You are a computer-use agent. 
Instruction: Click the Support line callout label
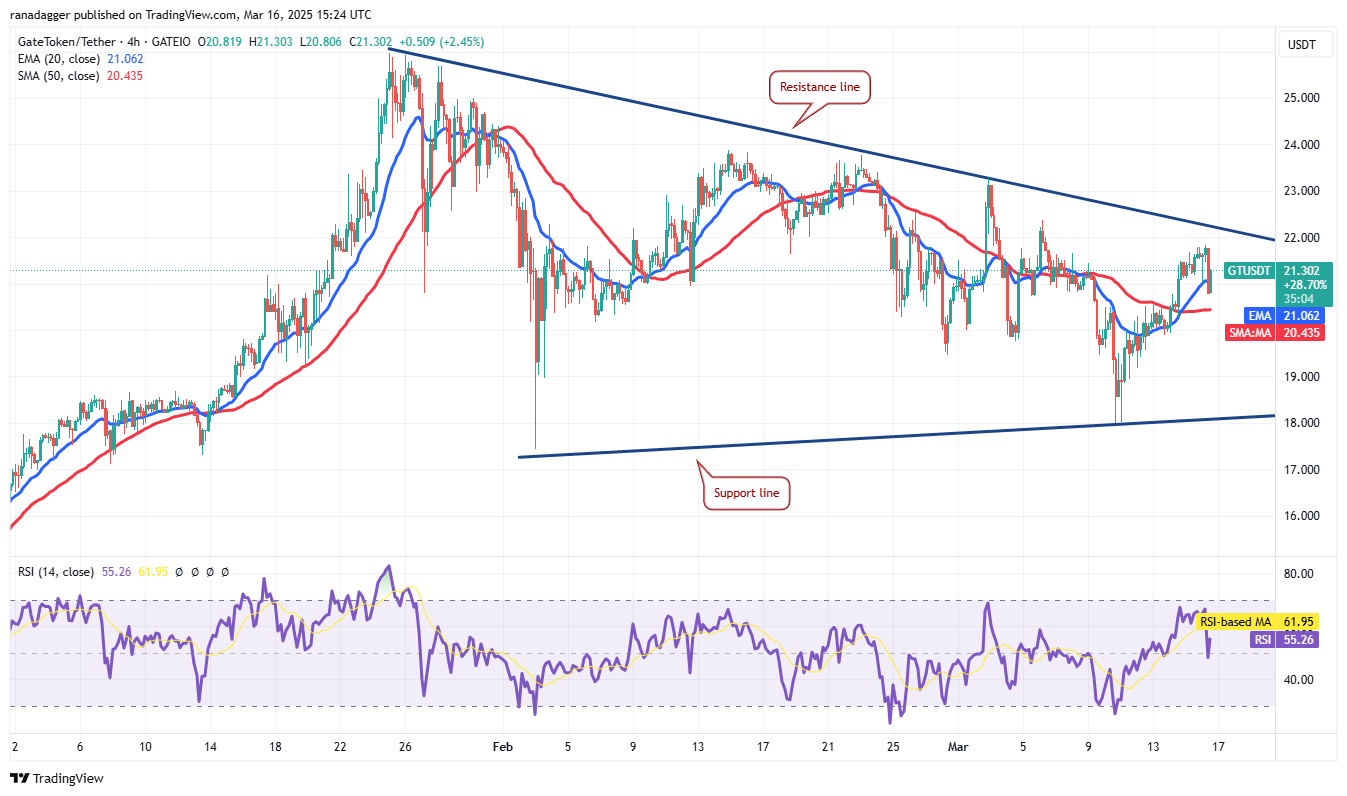(x=747, y=493)
